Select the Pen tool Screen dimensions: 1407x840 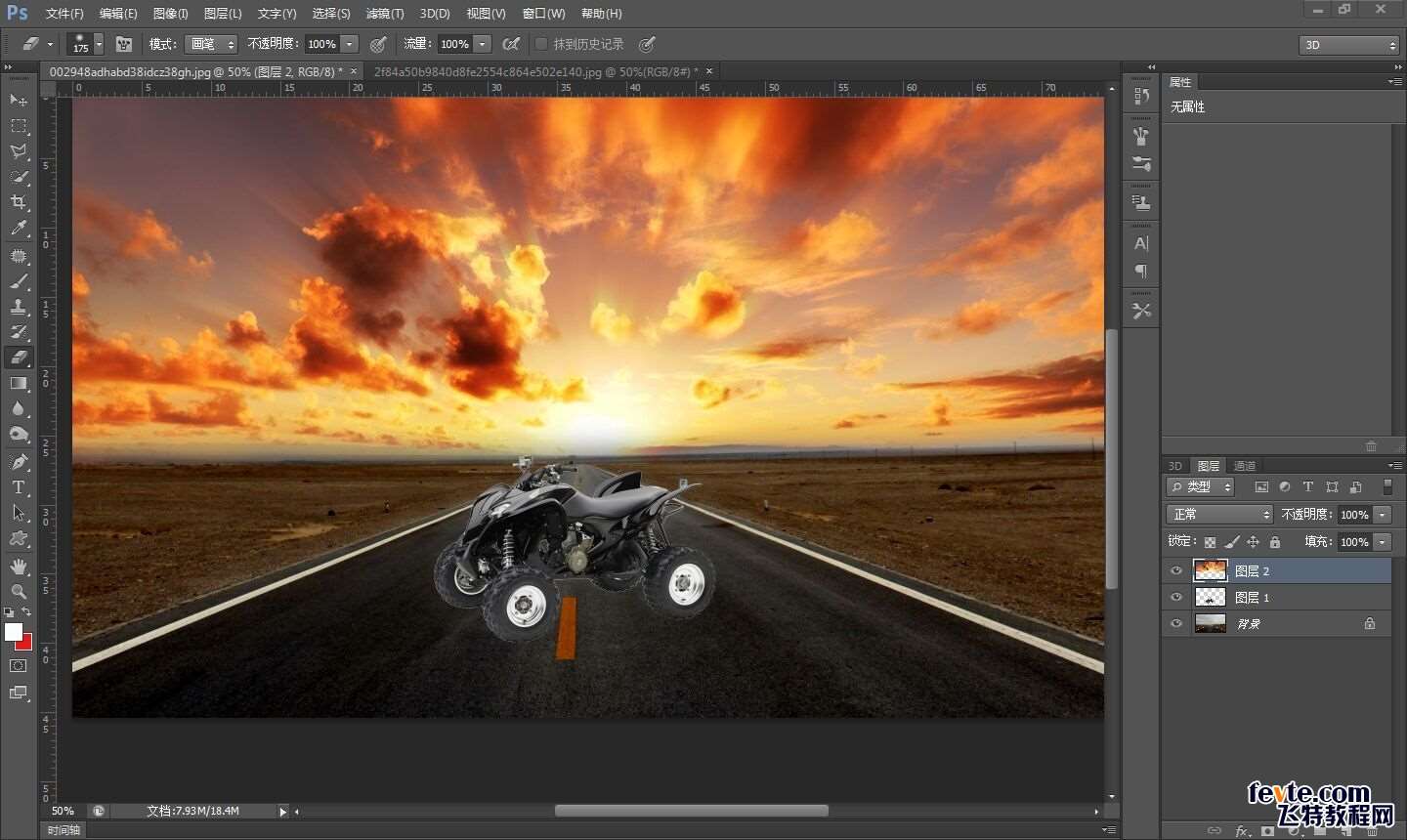(19, 461)
